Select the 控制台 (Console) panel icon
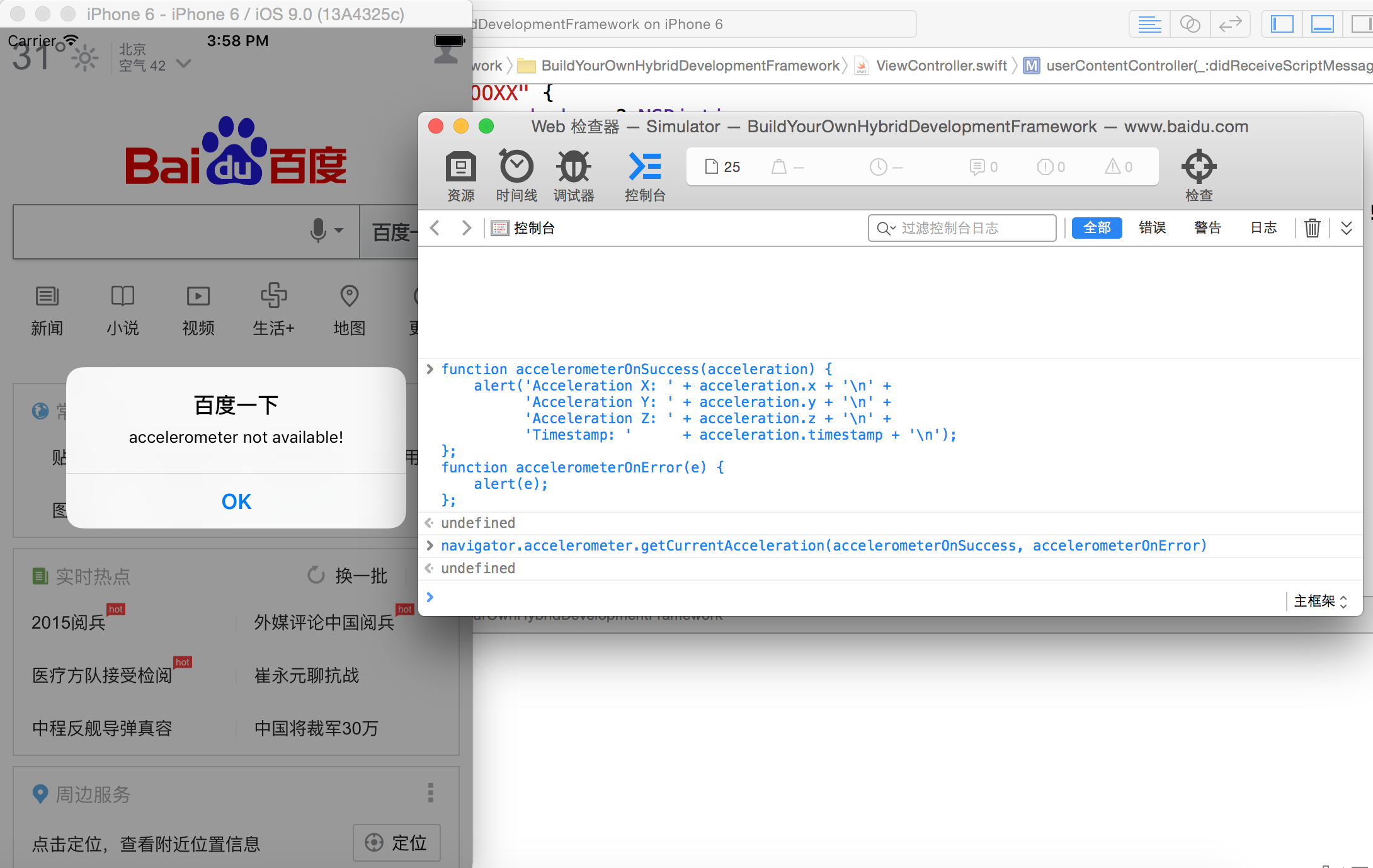 click(x=645, y=176)
